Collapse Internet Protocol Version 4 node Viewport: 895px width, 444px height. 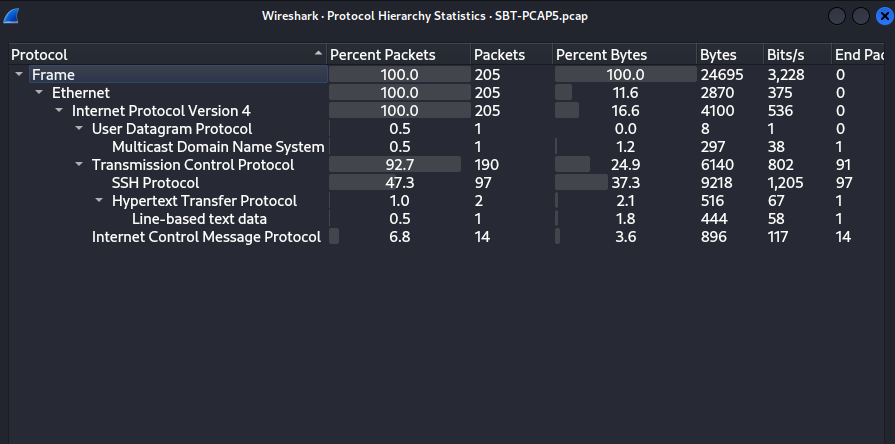point(59,110)
